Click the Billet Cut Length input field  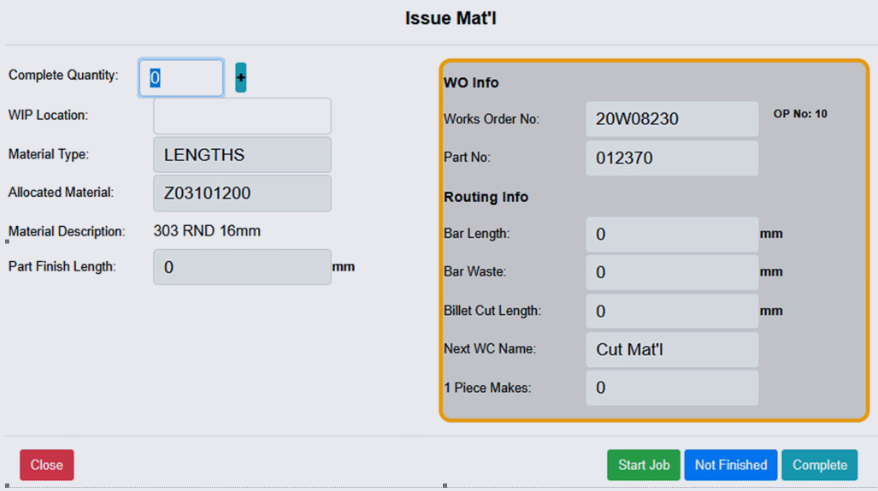pos(672,311)
